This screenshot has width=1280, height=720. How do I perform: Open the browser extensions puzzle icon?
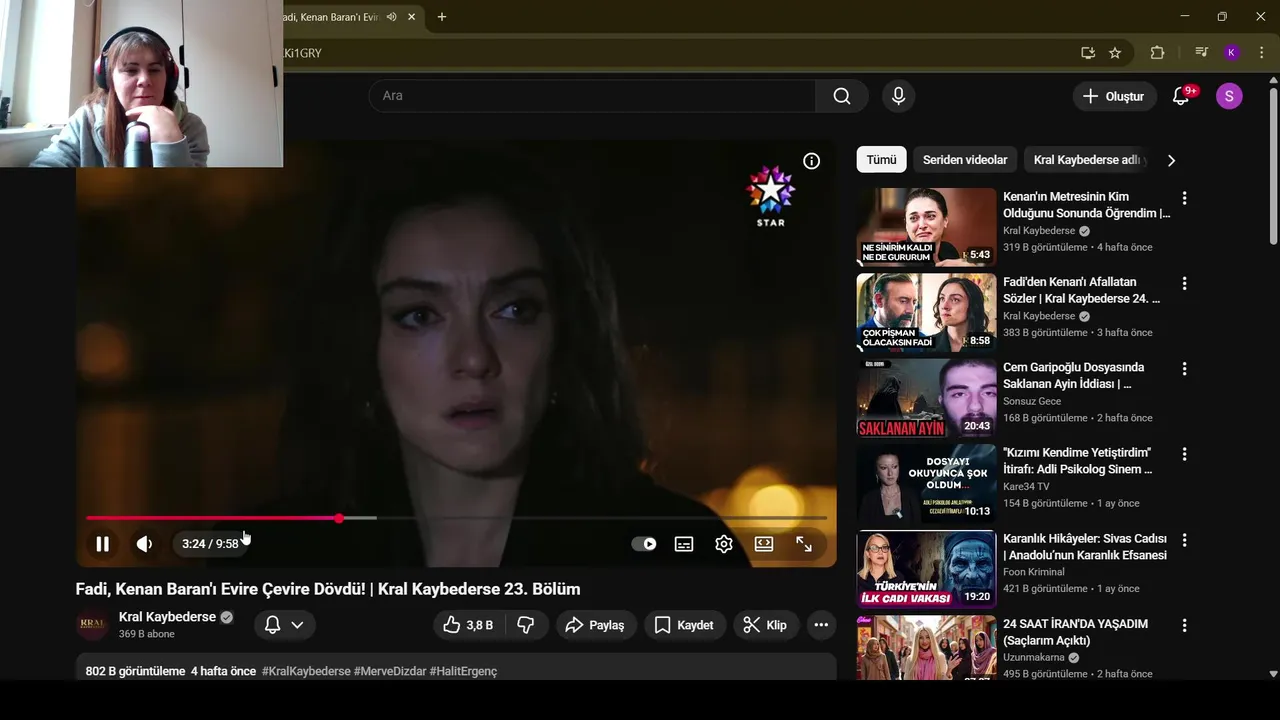[x=1157, y=53]
